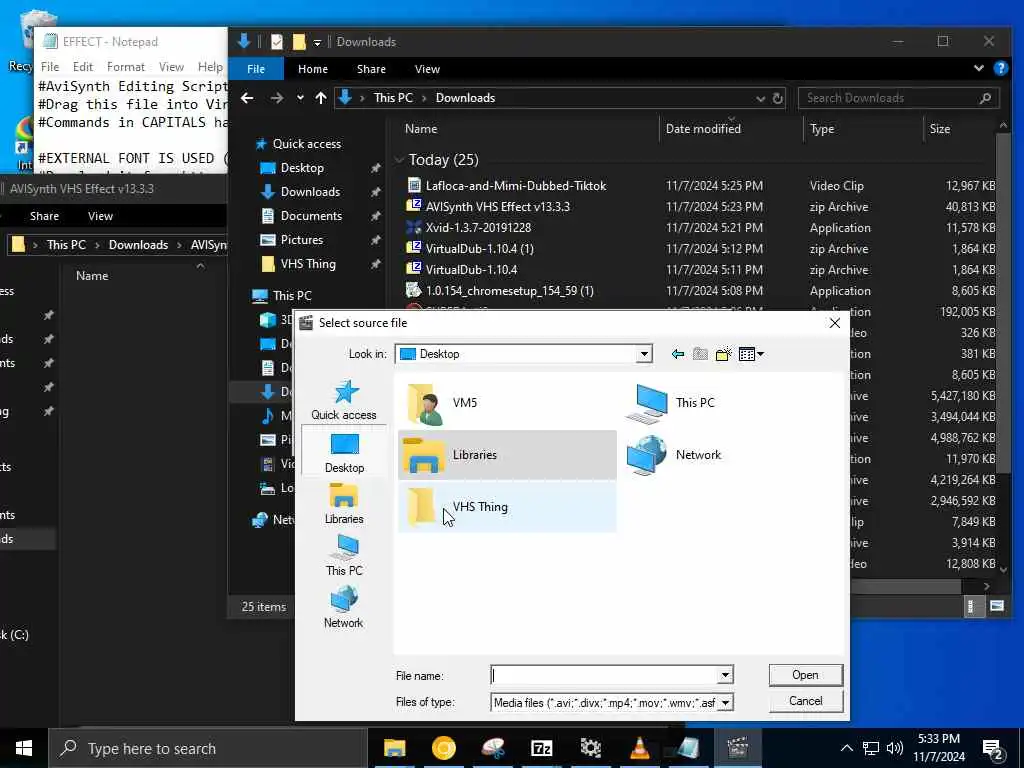Click the up arrow in Downloads explorer

(x=321, y=98)
